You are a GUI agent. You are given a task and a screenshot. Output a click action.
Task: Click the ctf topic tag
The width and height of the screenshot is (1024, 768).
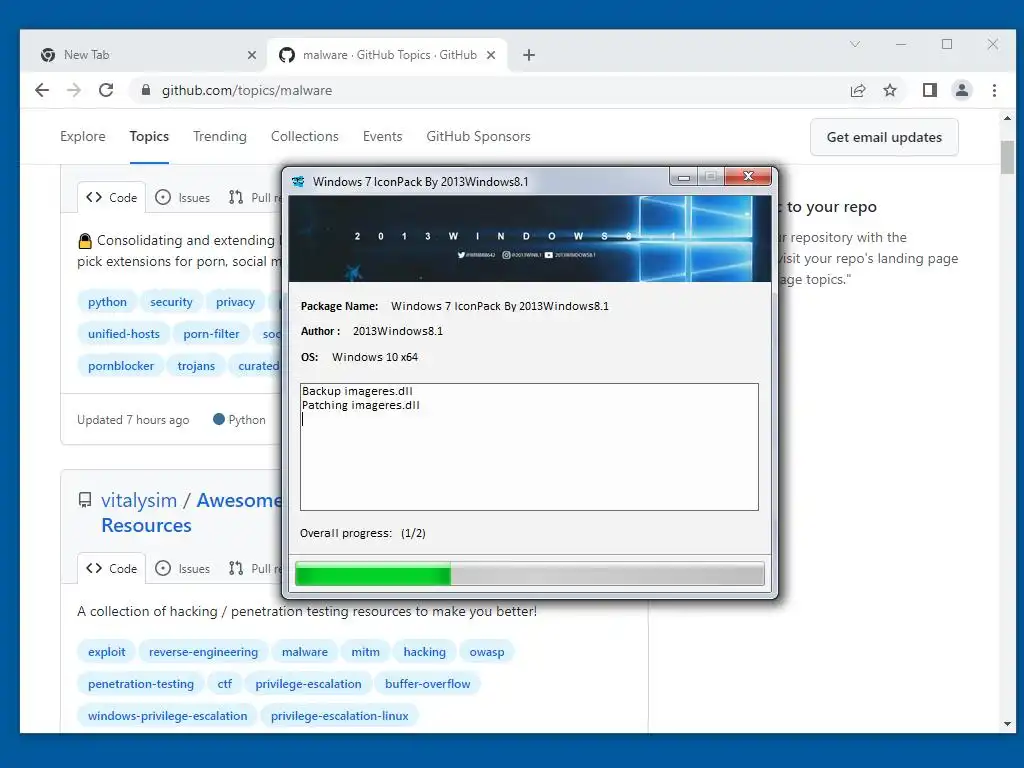click(225, 684)
